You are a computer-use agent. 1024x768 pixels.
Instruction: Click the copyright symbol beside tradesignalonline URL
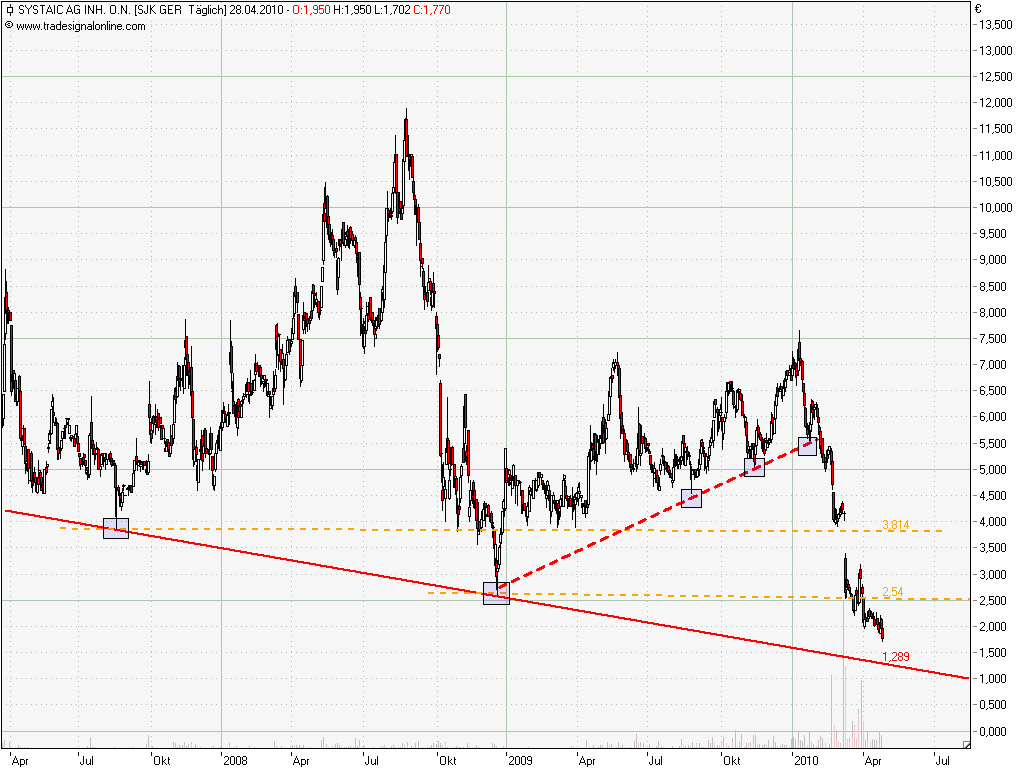click(8, 25)
